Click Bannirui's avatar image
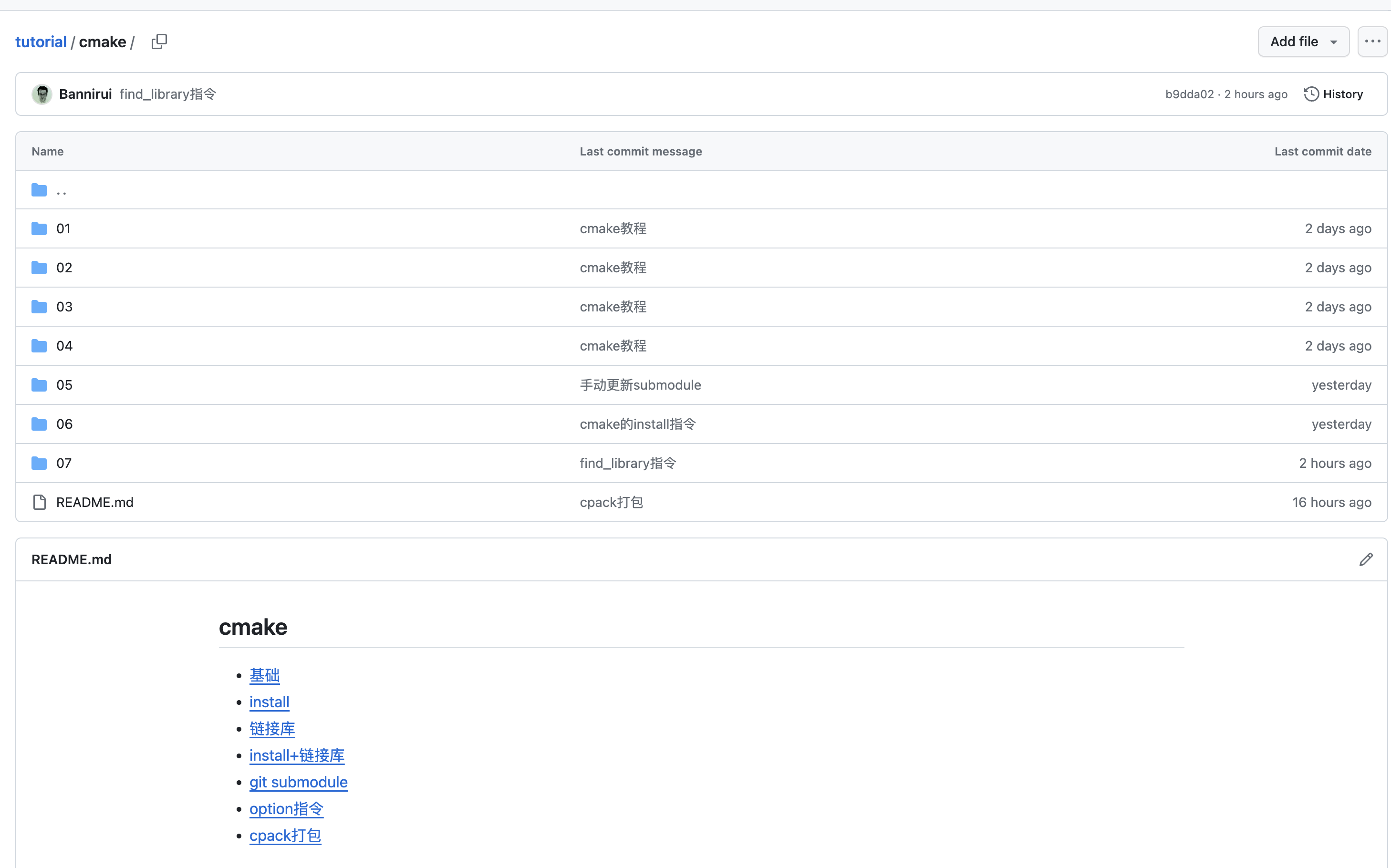The image size is (1391, 868). 42,94
